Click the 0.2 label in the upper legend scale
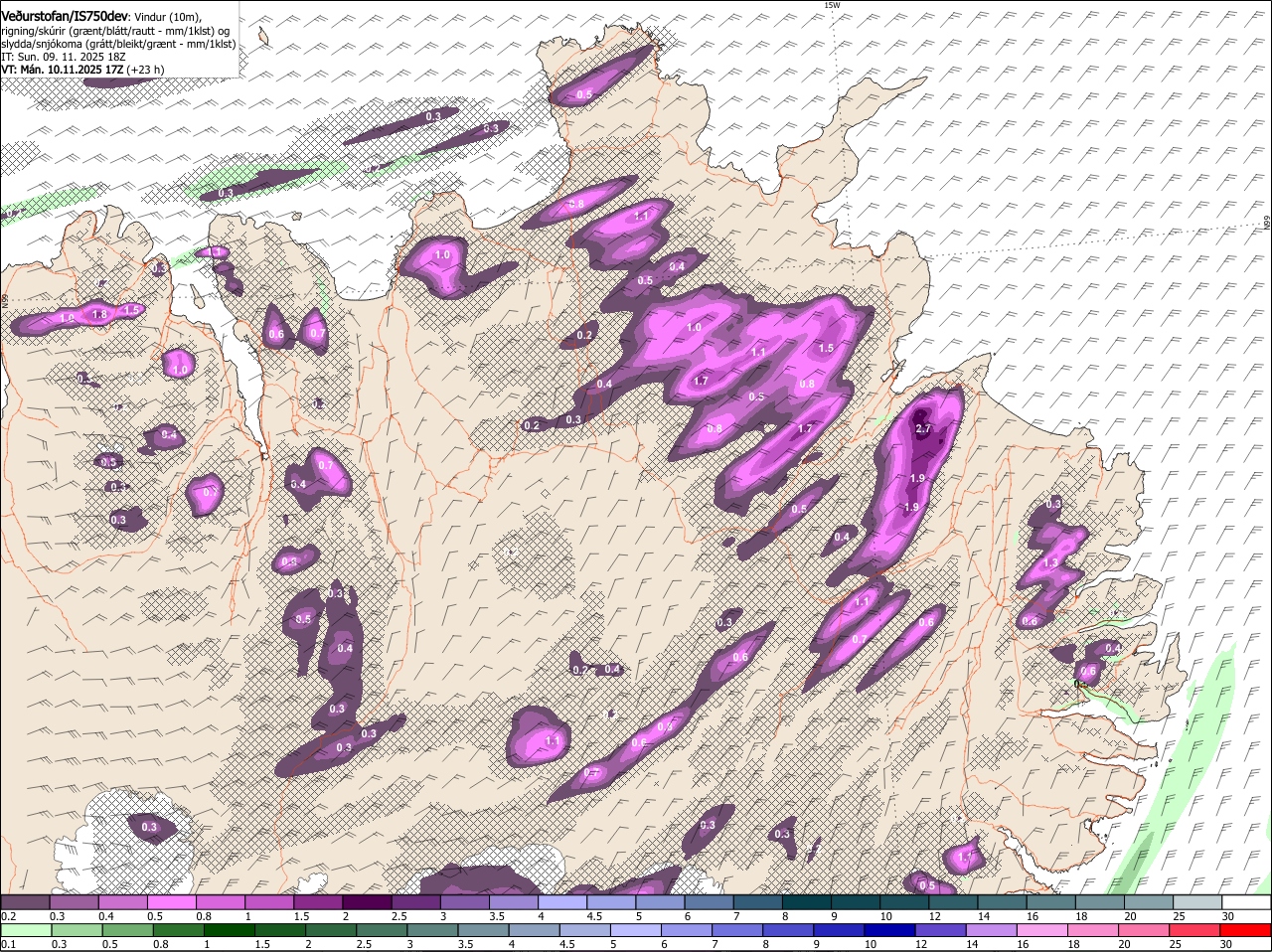1272x952 pixels. (9, 915)
